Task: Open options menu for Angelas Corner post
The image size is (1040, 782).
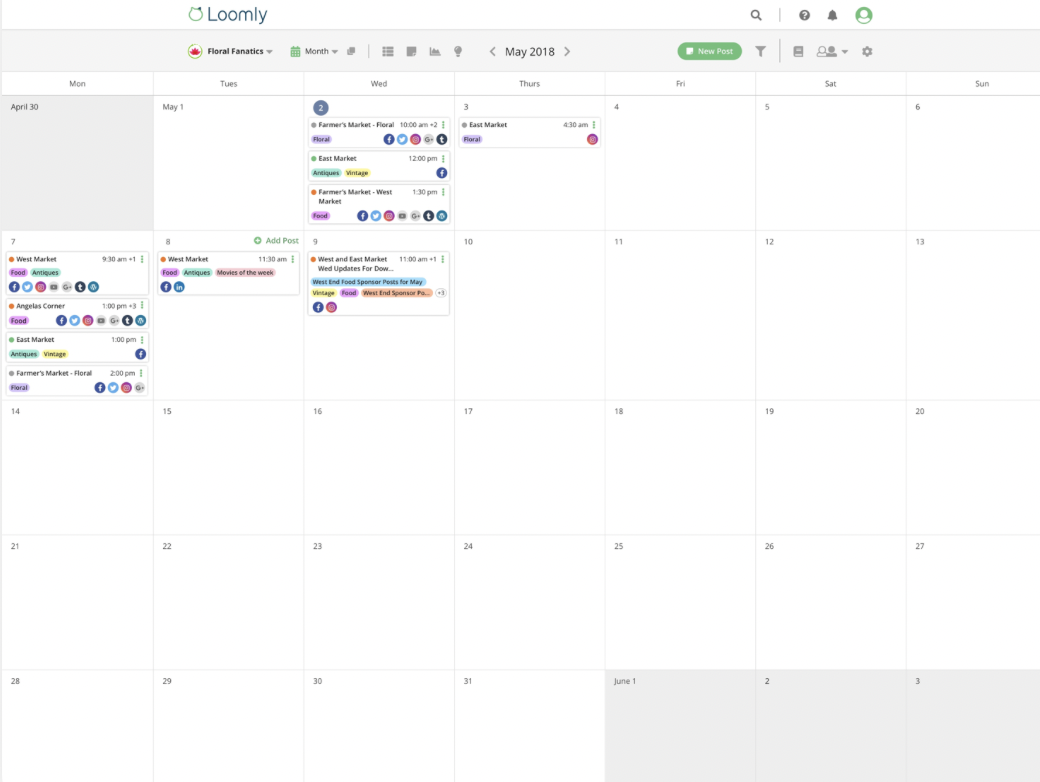Action: click(142, 306)
